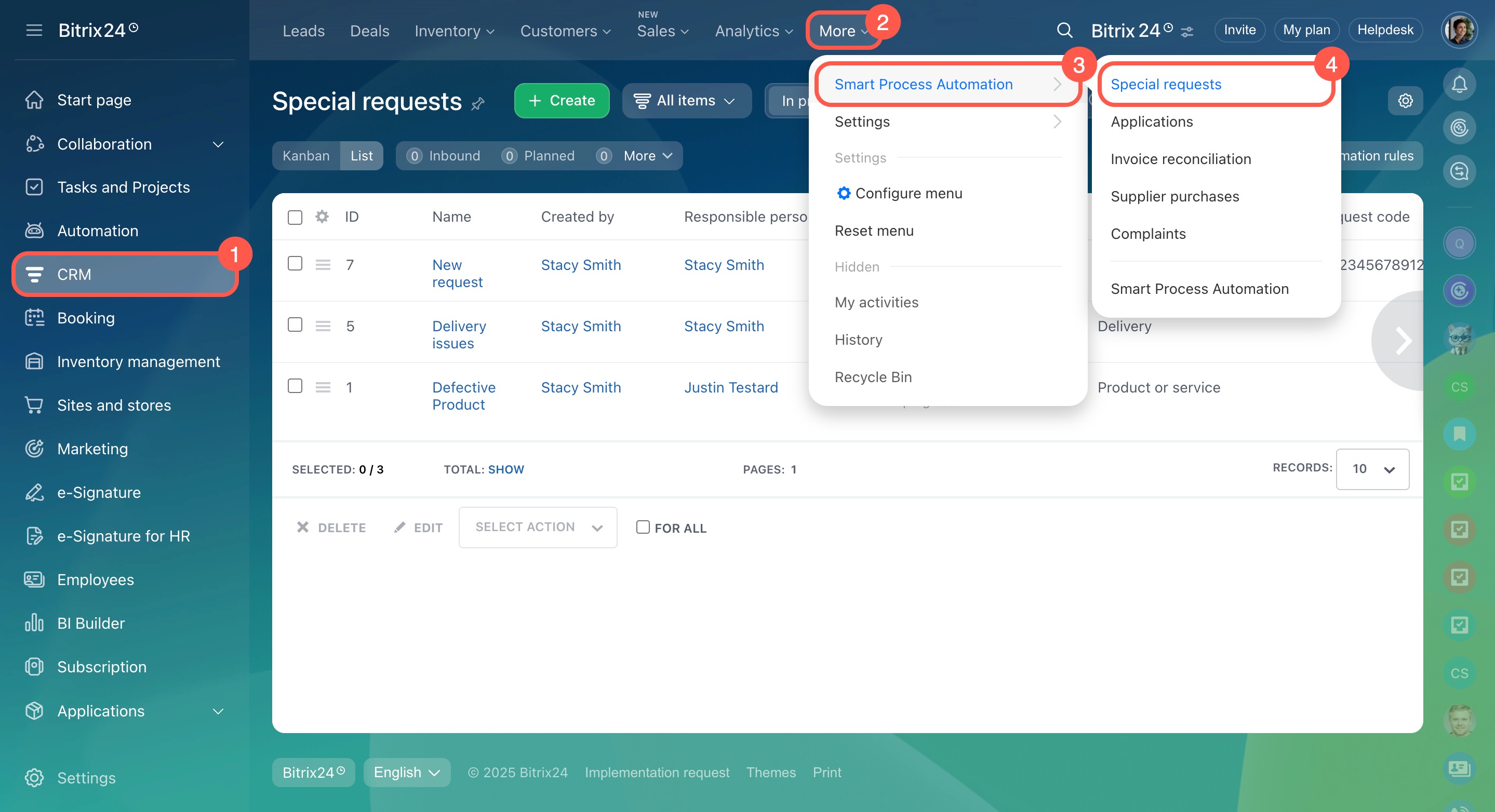
Task: Expand the SELECT ACTION dropdown
Action: pos(538,527)
